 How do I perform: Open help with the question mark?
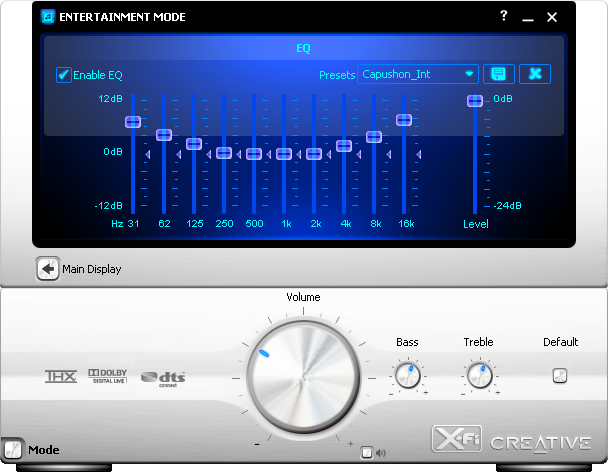click(503, 16)
